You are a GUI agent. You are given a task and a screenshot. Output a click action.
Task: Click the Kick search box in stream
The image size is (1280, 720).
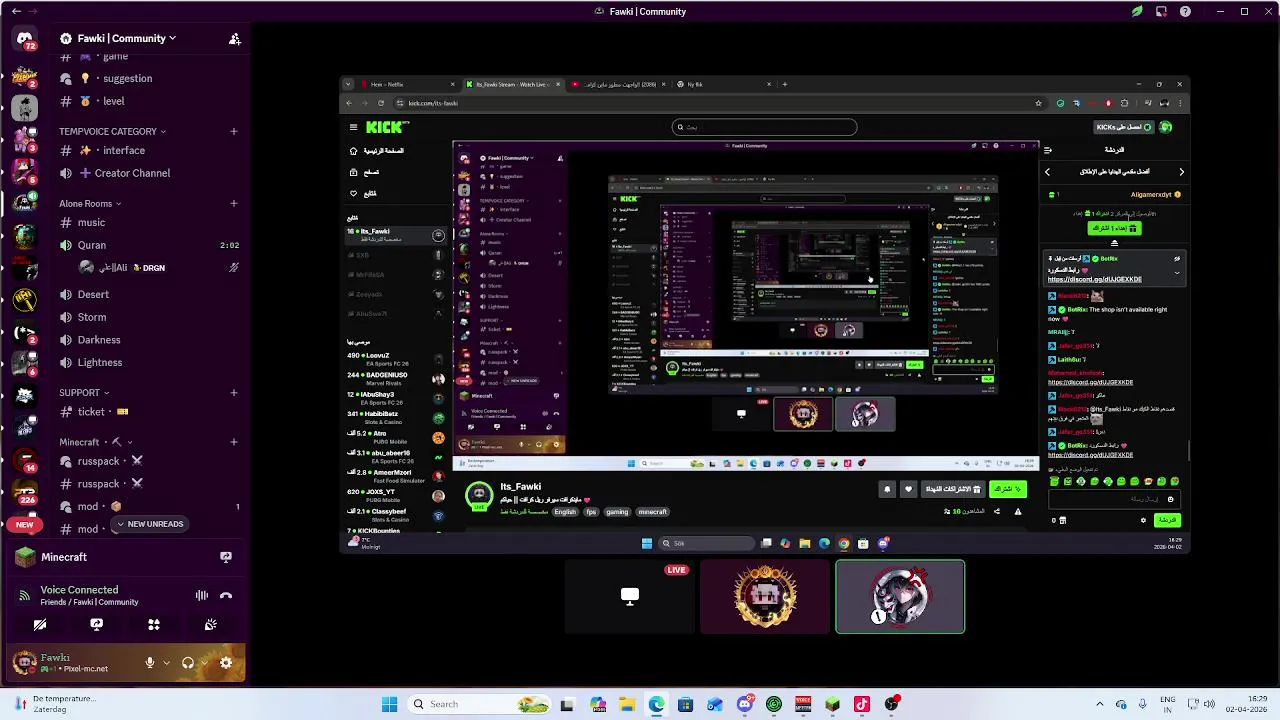(x=764, y=127)
